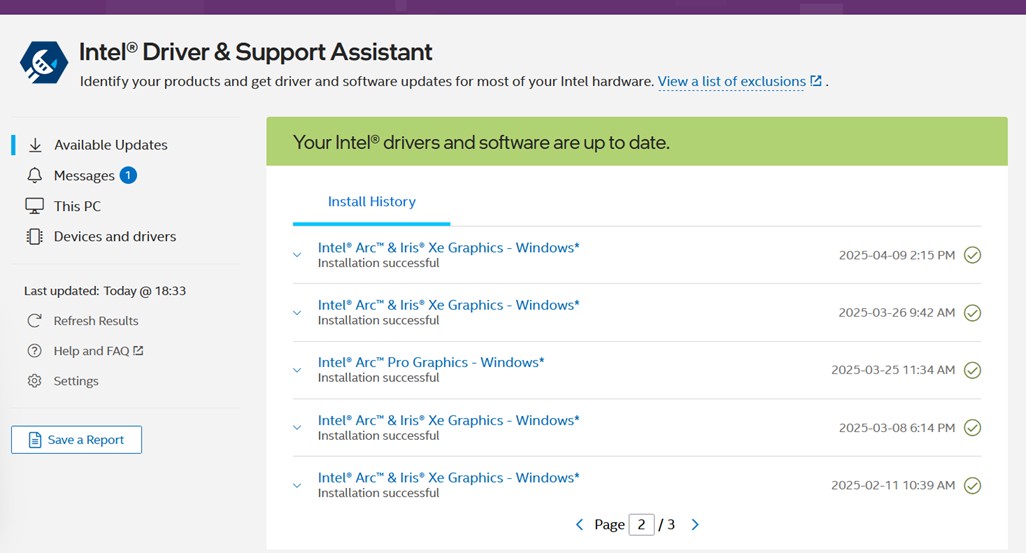The height and width of the screenshot is (553, 1026).
Task: Click the Refresh Results circular arrow icon
Action: click(x=35, y=321)
